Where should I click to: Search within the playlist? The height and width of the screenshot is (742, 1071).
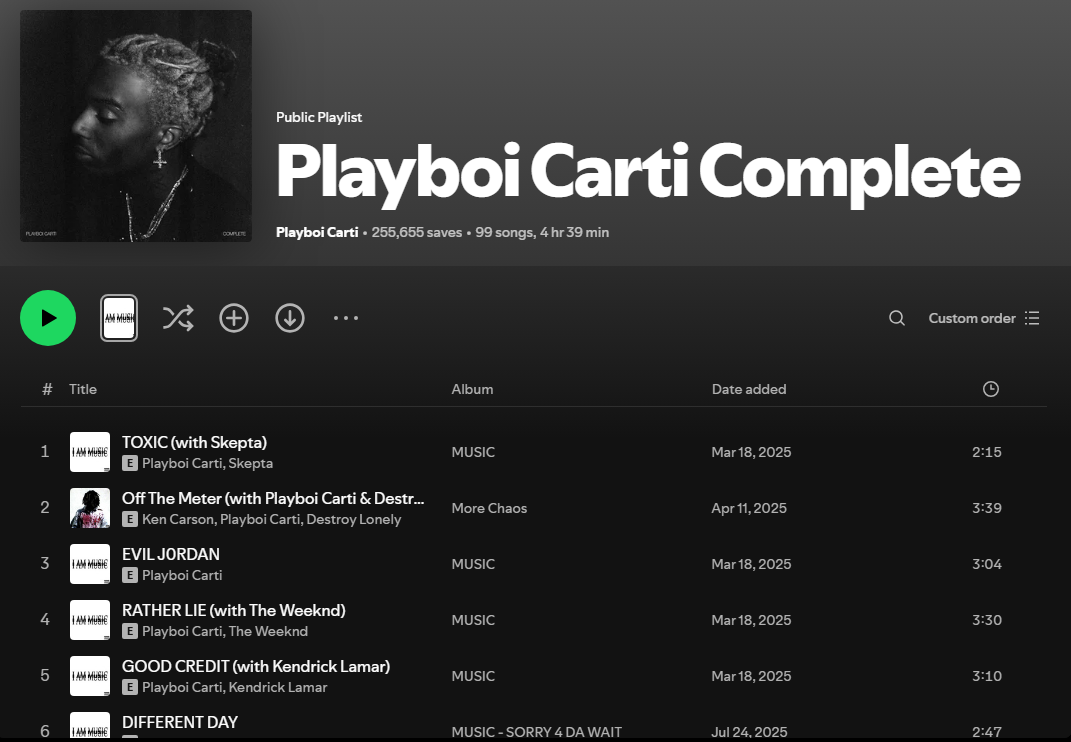click(x=897, y=318)
